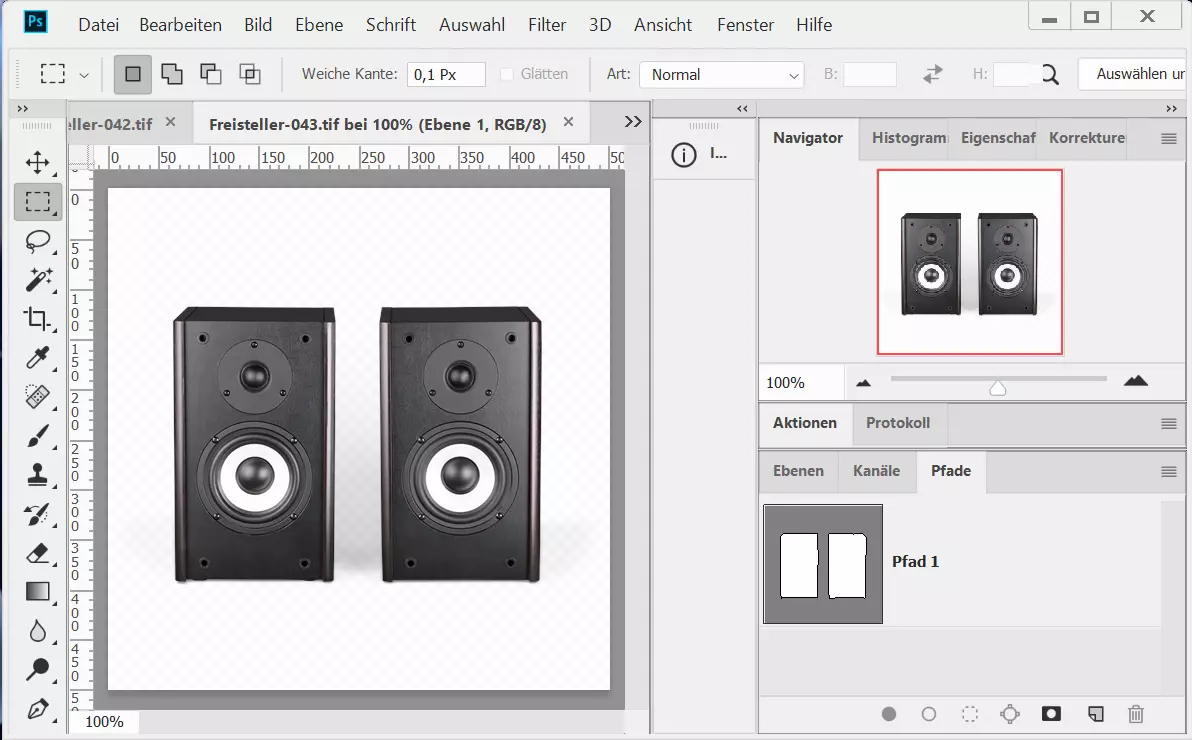This screenshot has width=1192, height=740.
Task: Select the Move tool
Action: tap(38, 162)
